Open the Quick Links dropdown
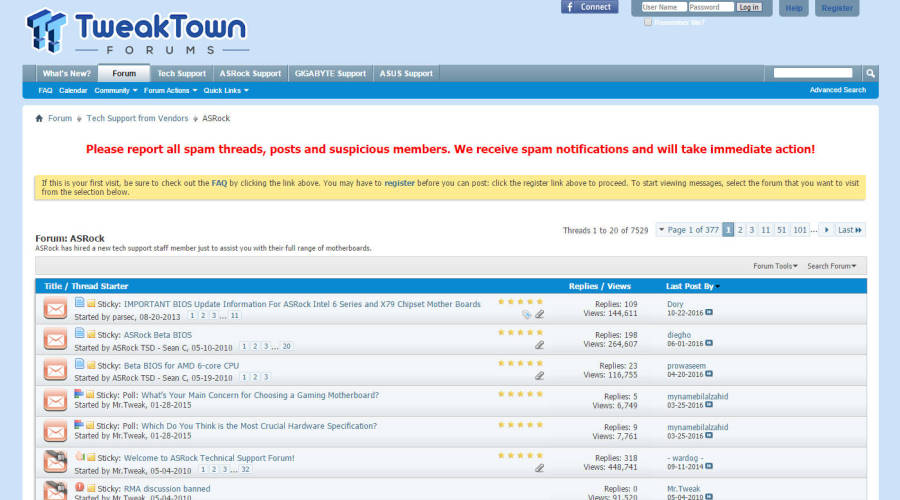This screenshot has width=900, height=500. tap(226, 90)
